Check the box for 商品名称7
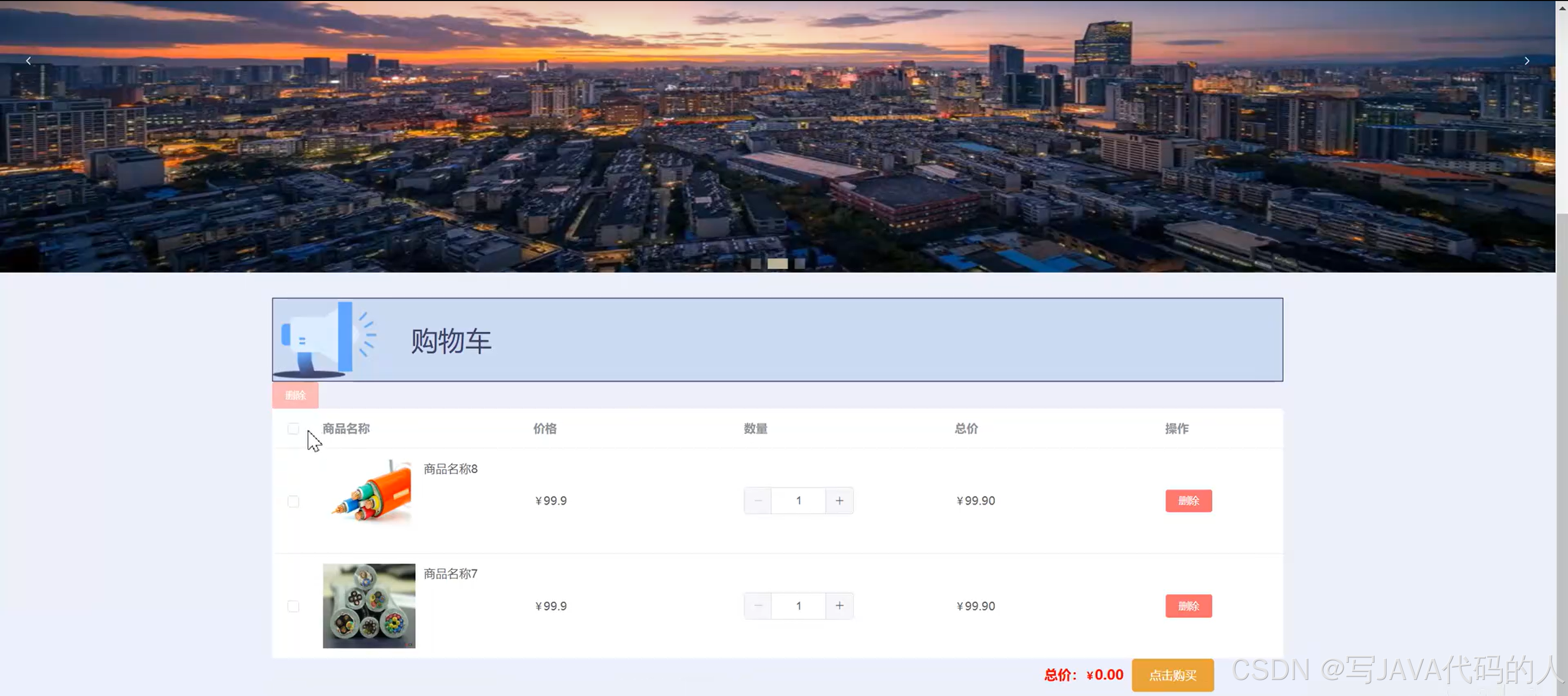The image size is (1568, 696). [x=293, y=606]
